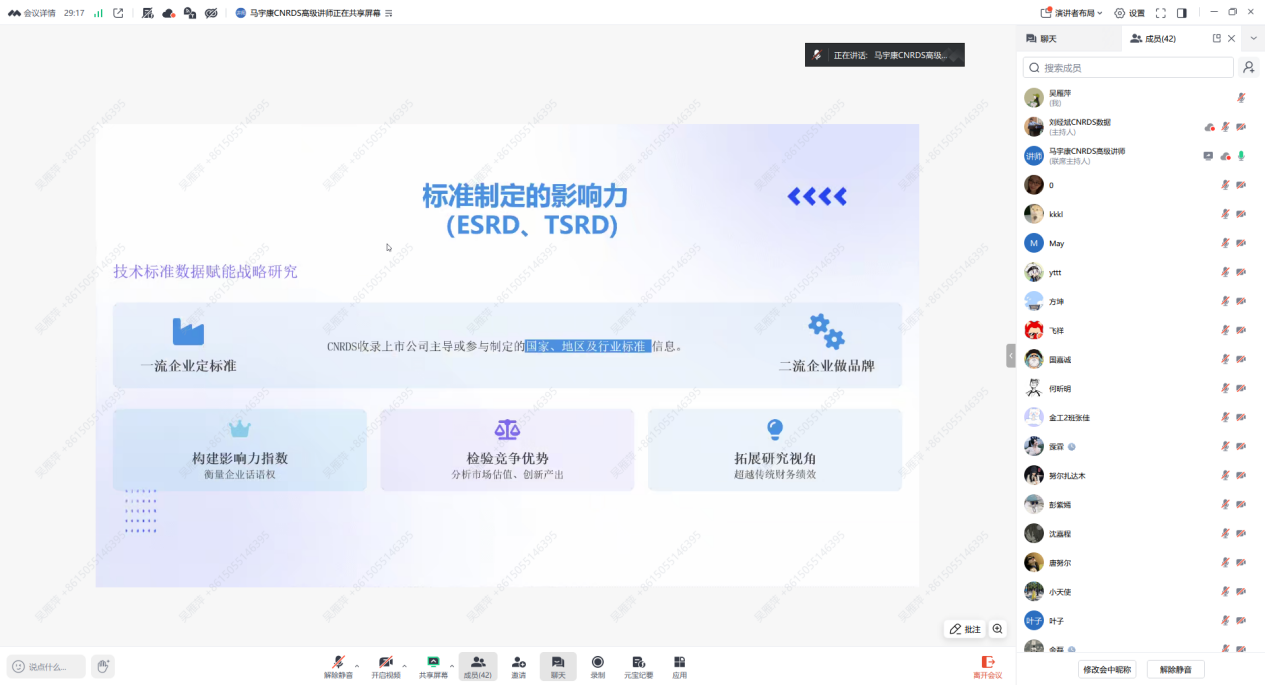Click the add member icon beside search
Screen dimensions: 1265x685
[x=1248, y=68]
